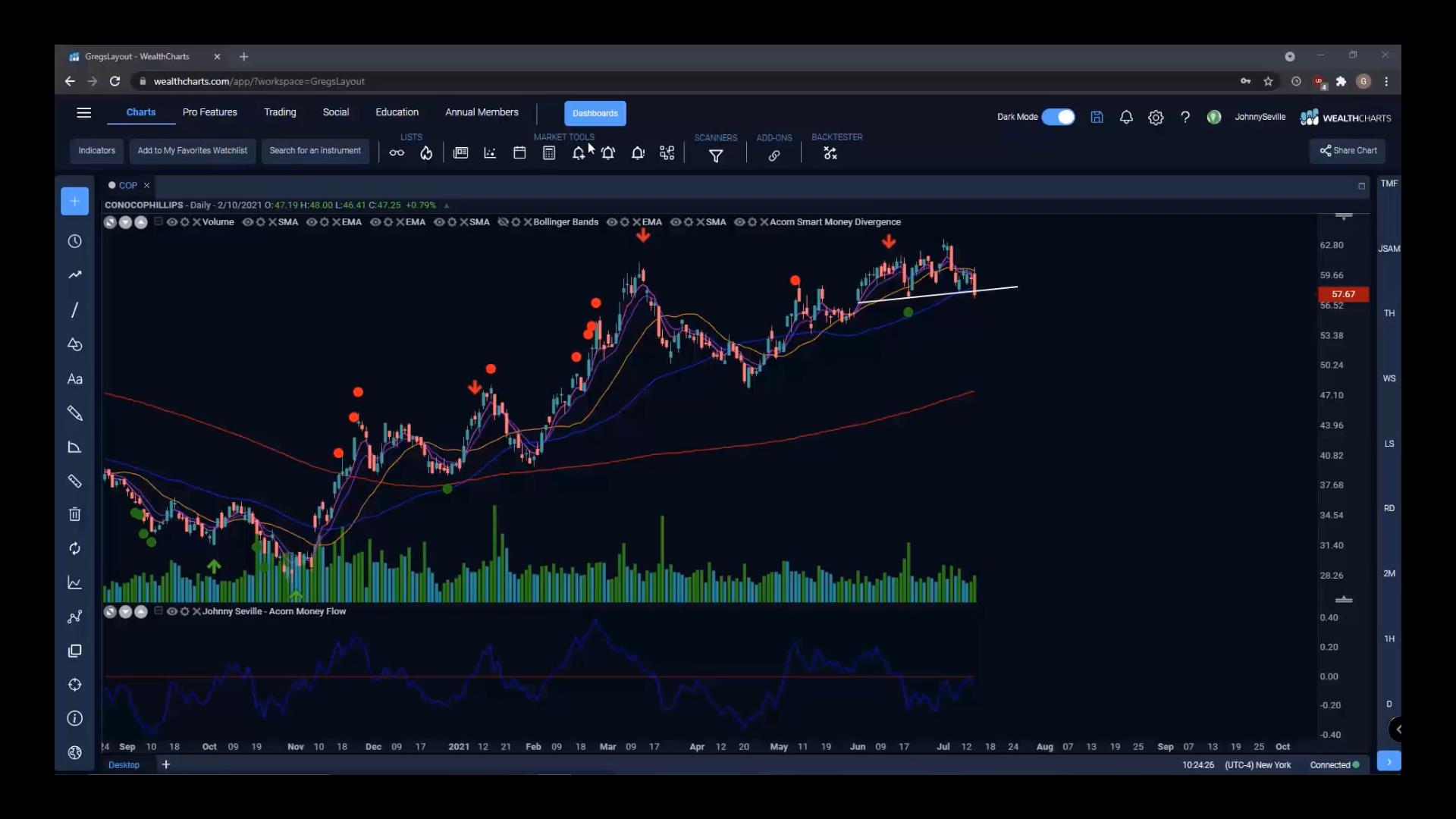Open the hot movers flame icon

[426, 153]
